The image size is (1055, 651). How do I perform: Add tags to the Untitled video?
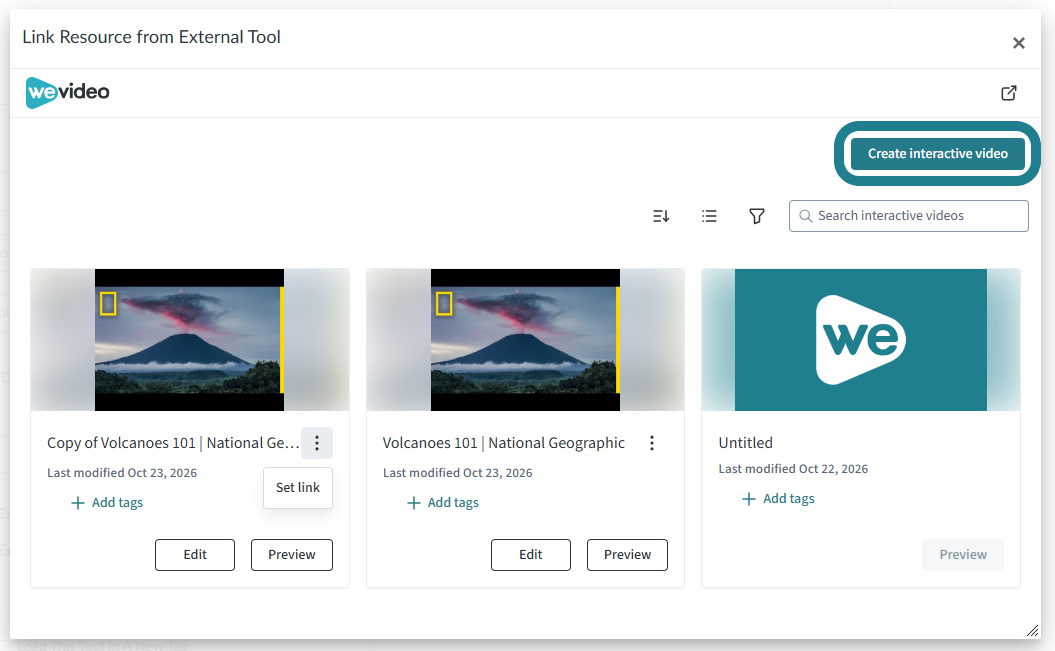(x=778, y=498)
